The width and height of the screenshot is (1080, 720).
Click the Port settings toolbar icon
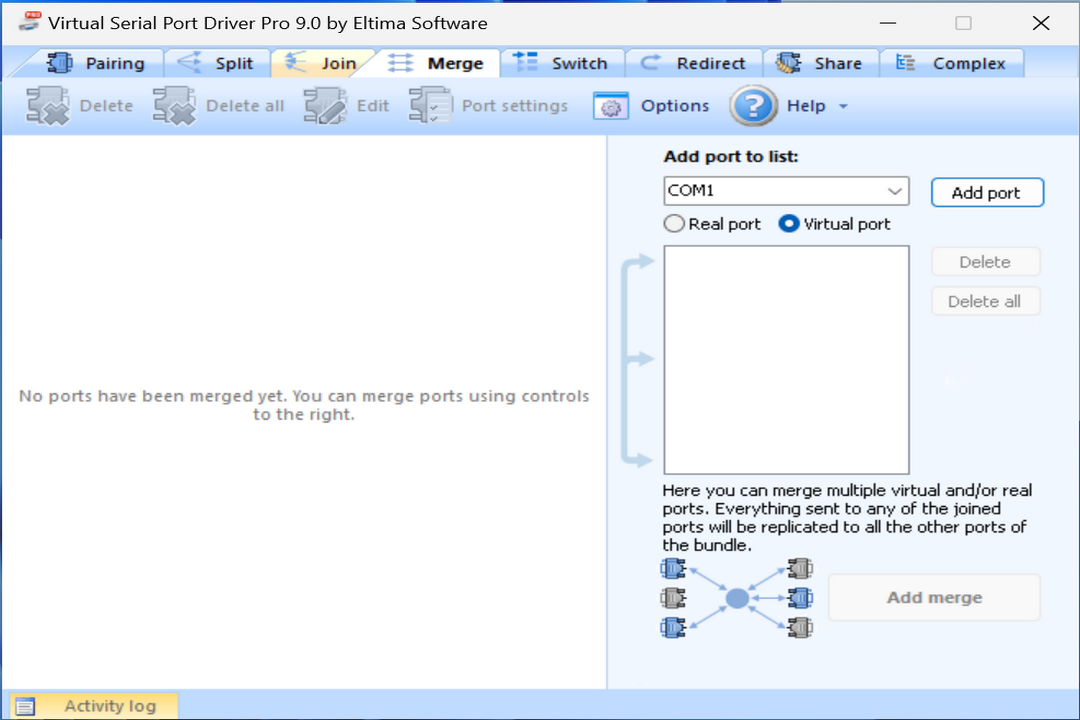[x=430, y=105]
